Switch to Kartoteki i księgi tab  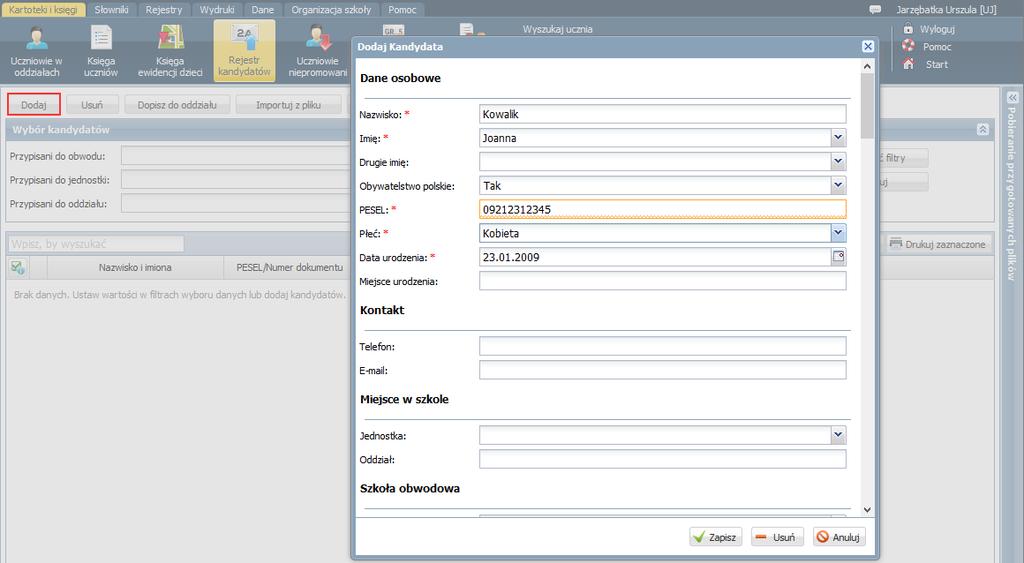[43, 10]
